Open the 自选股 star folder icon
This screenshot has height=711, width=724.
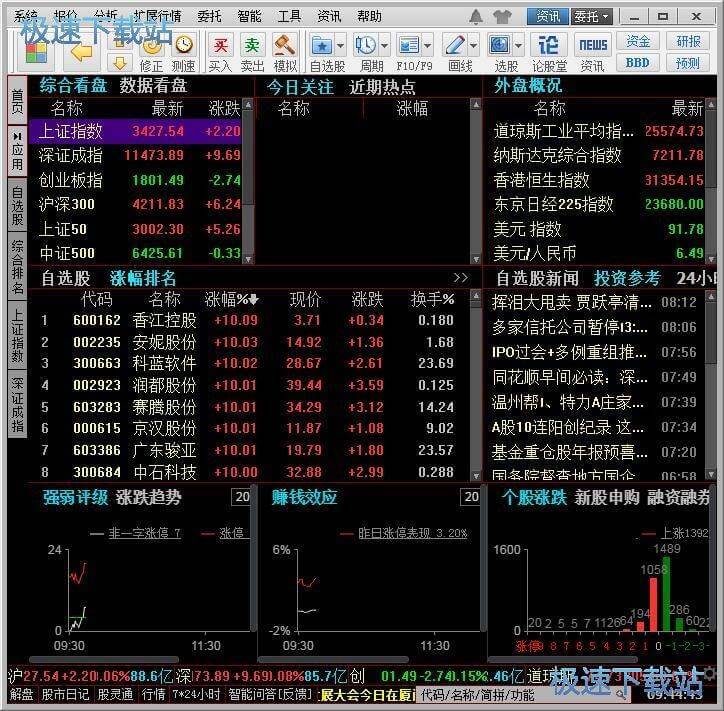point(322,45)
